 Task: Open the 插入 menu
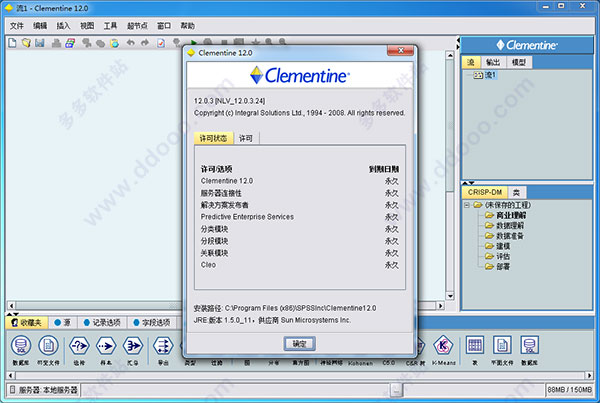63,26
